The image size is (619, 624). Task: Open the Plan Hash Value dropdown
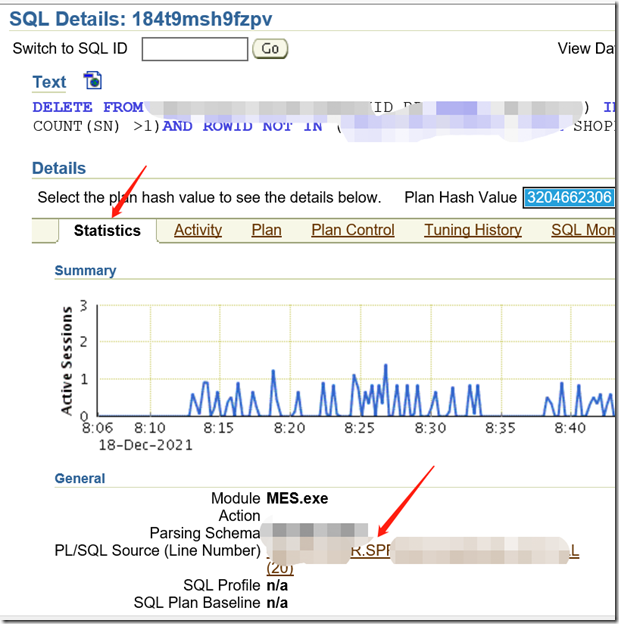(x=569, y=197)
